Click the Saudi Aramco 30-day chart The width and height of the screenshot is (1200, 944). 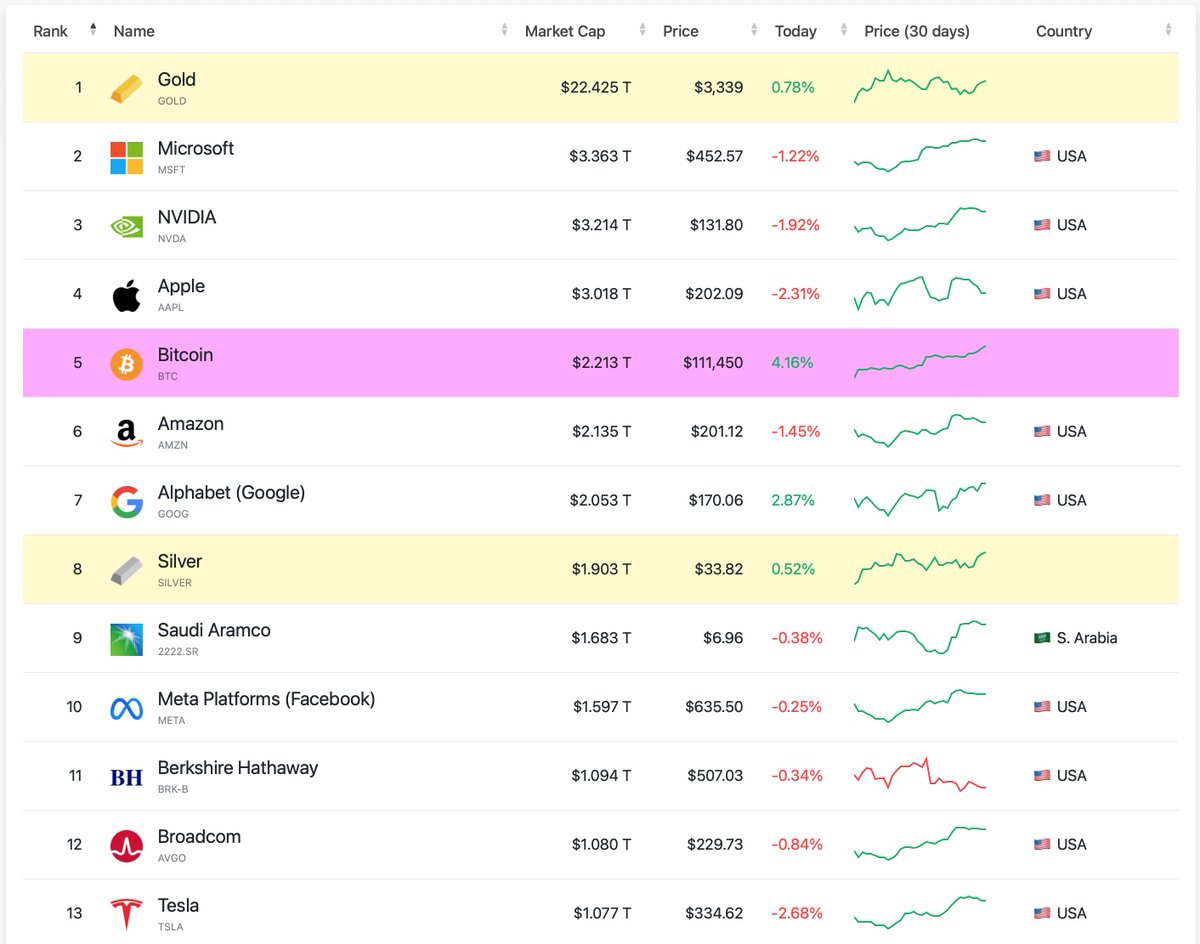(x=920, y=637)
